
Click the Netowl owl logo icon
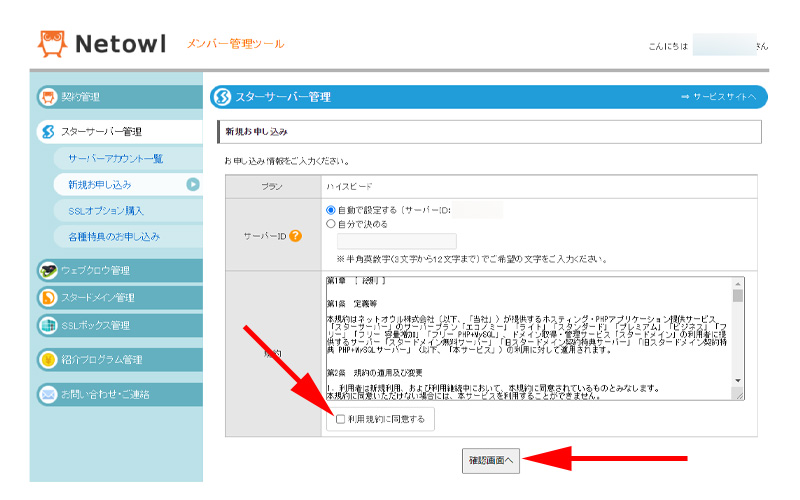[x=52, y=43]
